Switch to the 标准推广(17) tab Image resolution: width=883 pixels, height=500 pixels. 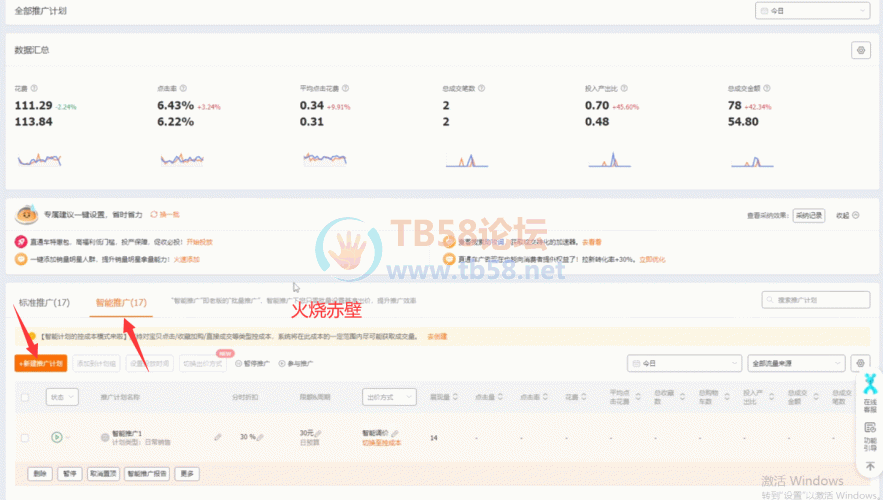pos(44,302)
